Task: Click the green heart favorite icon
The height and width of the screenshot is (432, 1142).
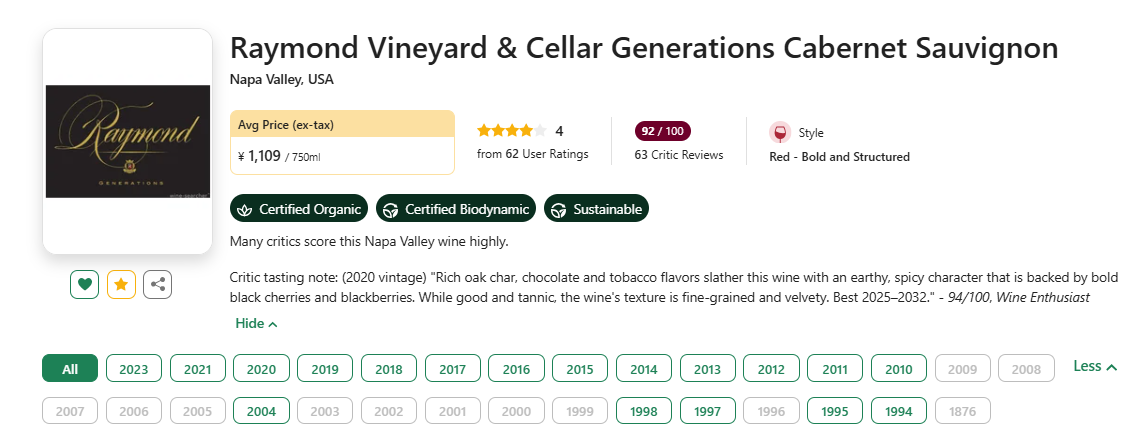Action: (84, 284)
